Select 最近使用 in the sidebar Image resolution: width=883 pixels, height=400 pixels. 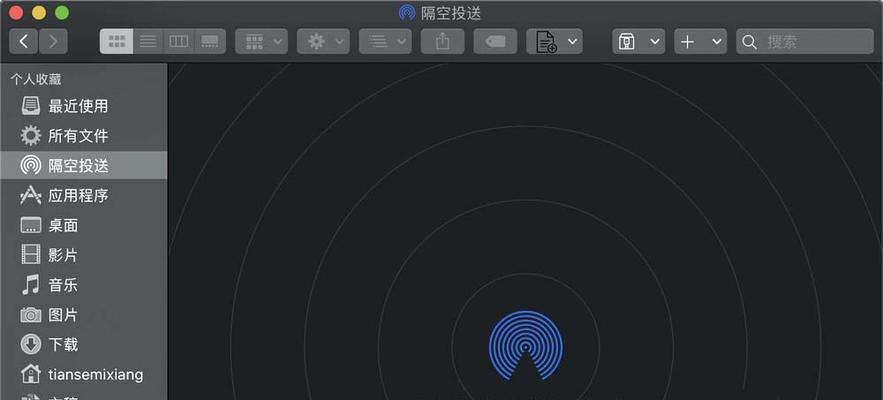[84, 106]
